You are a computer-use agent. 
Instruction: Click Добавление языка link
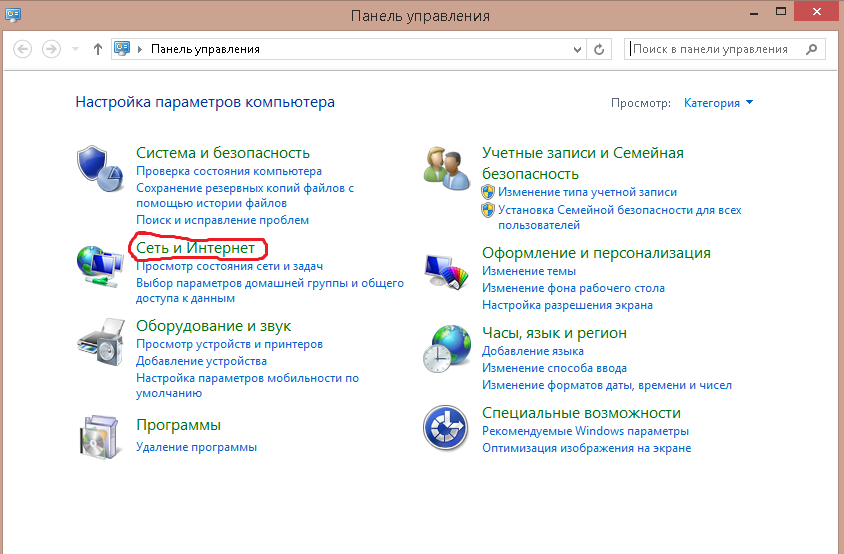tap(533, 351)
